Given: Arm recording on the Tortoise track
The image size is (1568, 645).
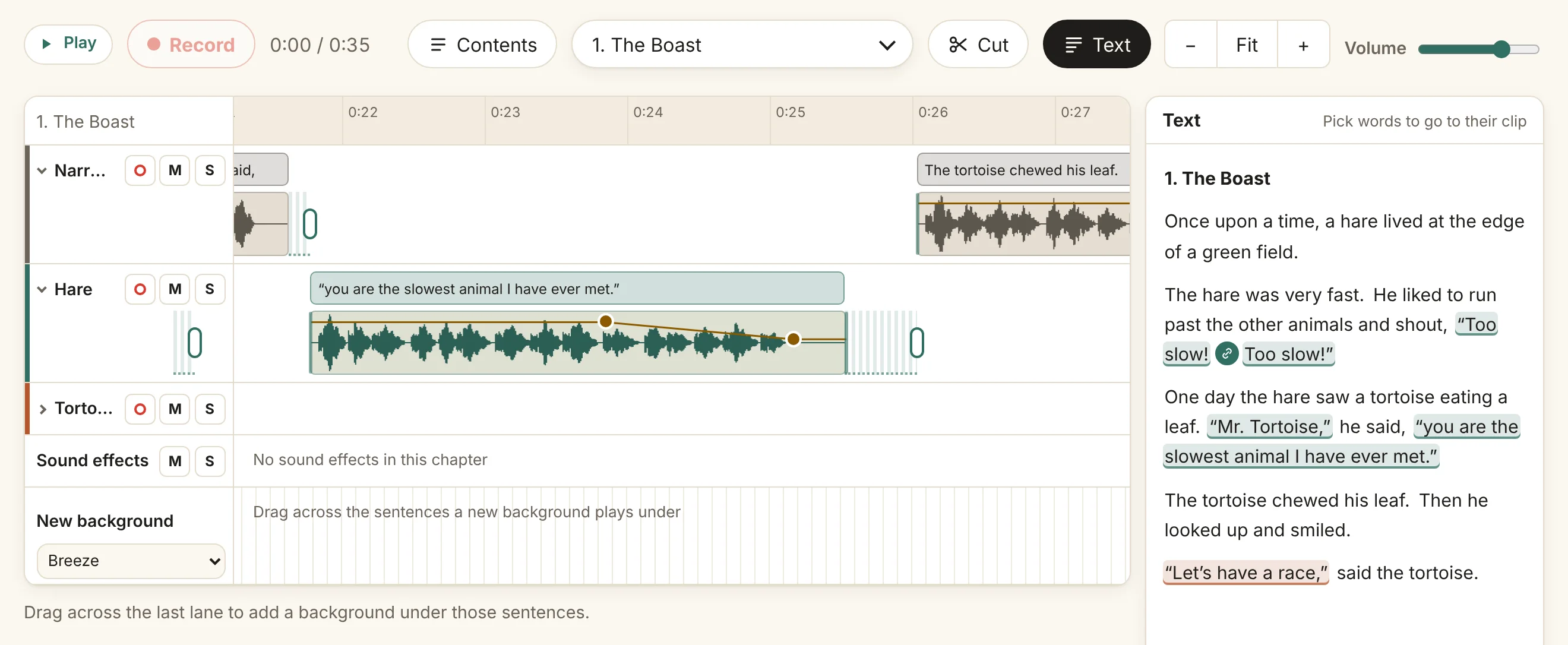Looking at the screenshot, I should [x=140, y=408].
